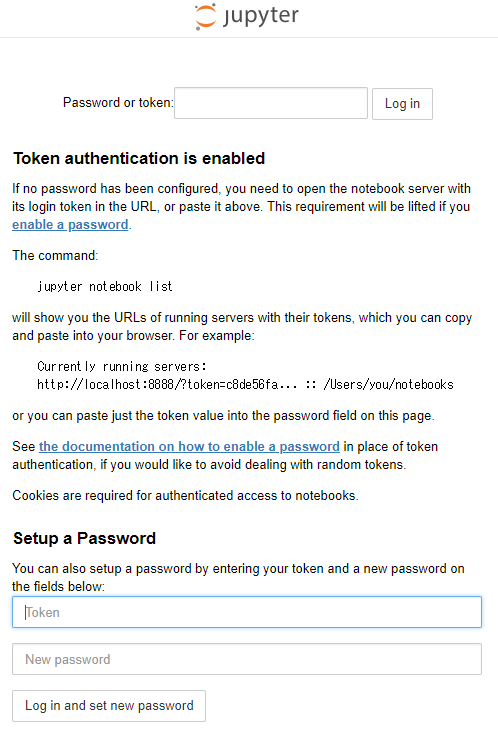Screen dimensions: 498x732
Task: Click the 'Cookies are required' sentence
Action: tap(185, 495)
